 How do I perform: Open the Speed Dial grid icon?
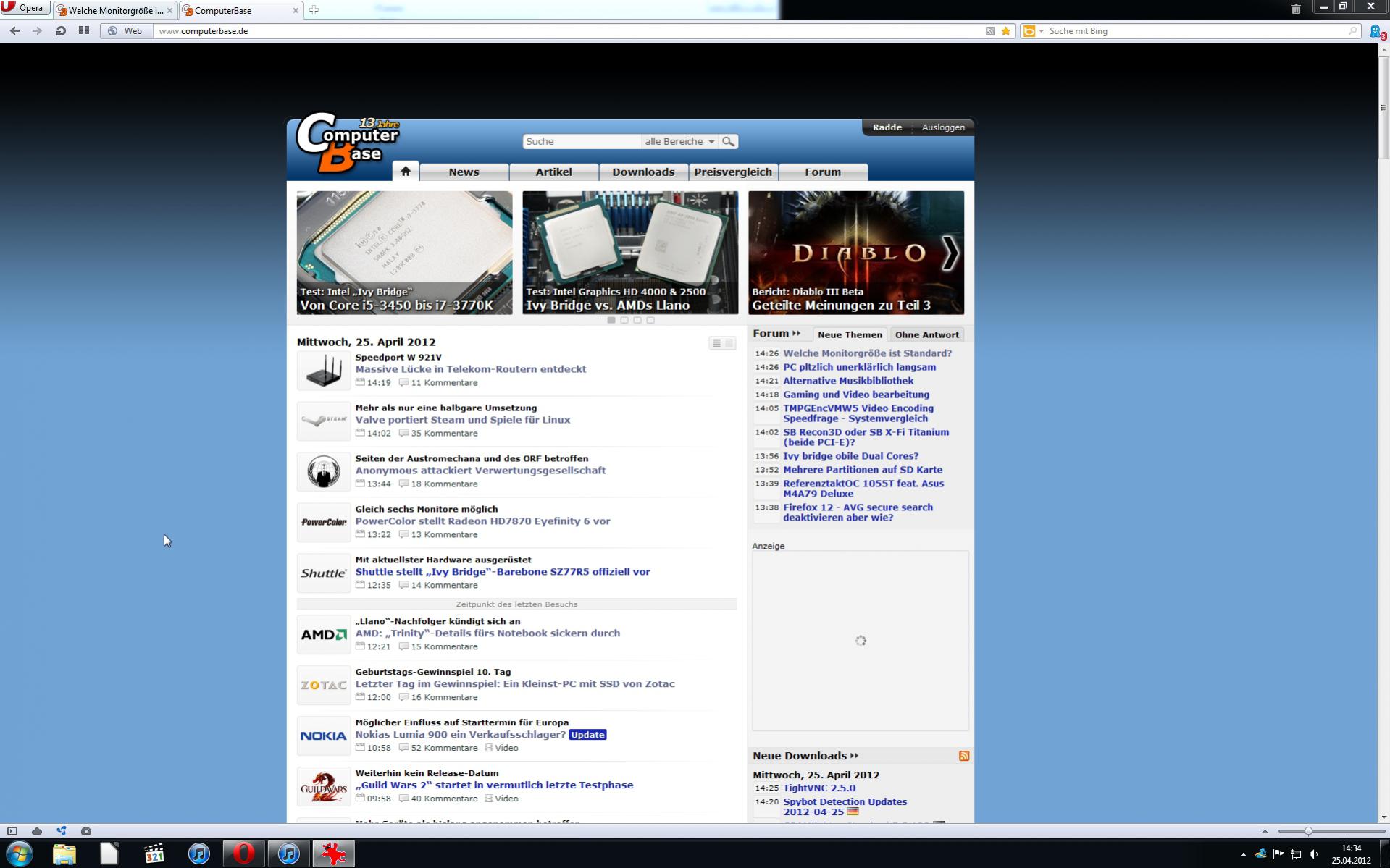click(84, 31)
